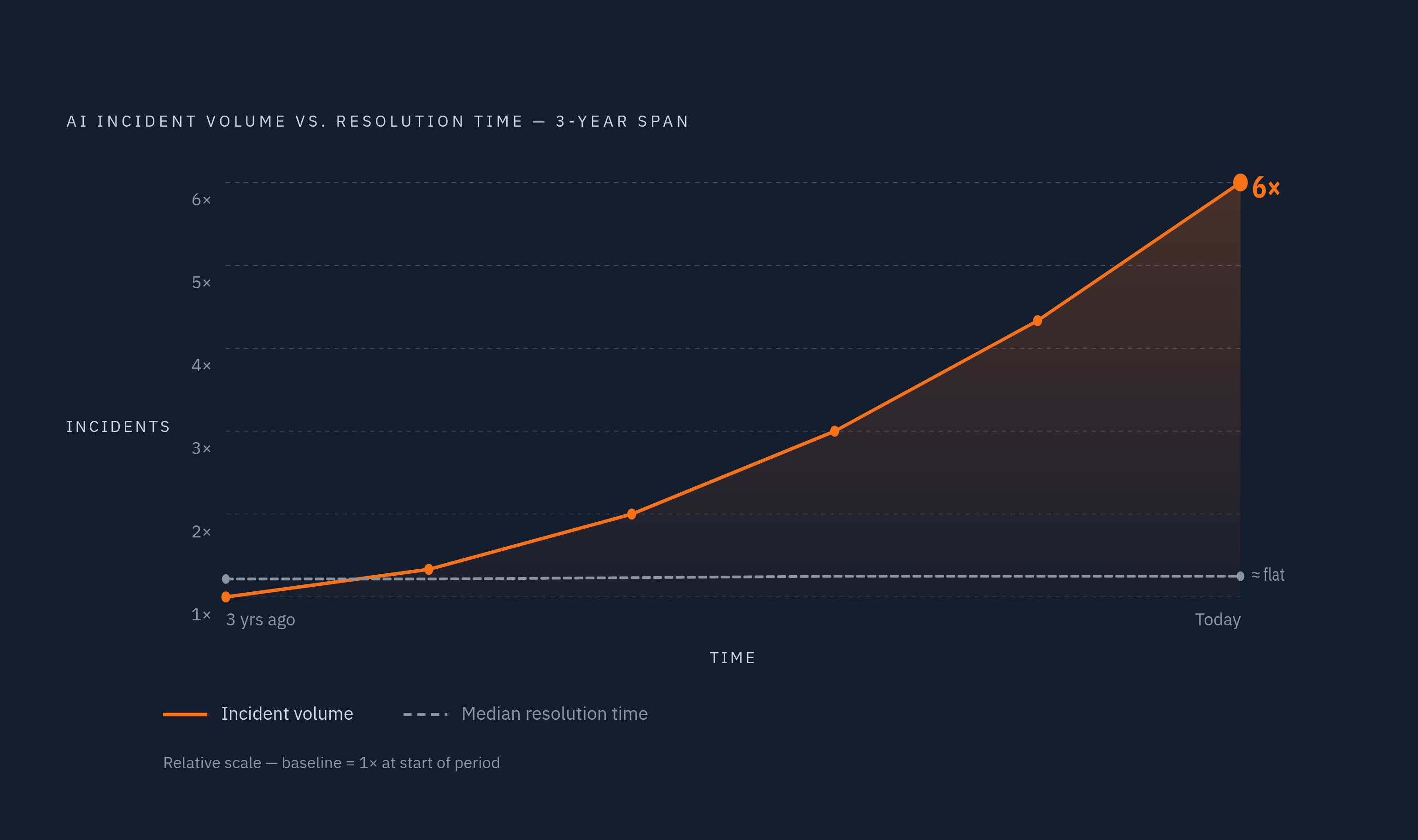The height and width of the screenshot is (840, 1418).
Task: Click the orange data point just above the dashed line
Action: click(x=428, y=569)
